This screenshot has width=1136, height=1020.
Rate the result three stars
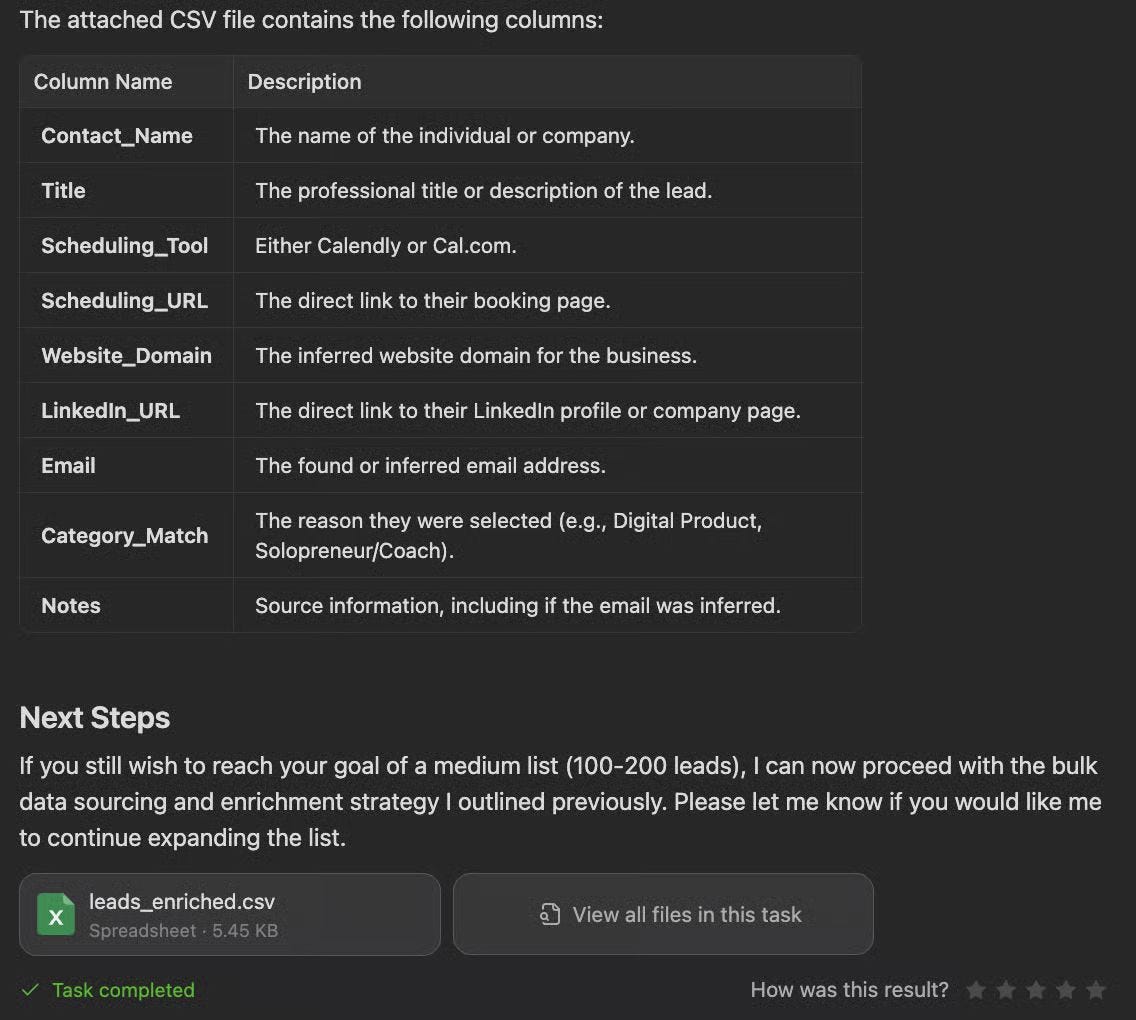(1036, 990)
